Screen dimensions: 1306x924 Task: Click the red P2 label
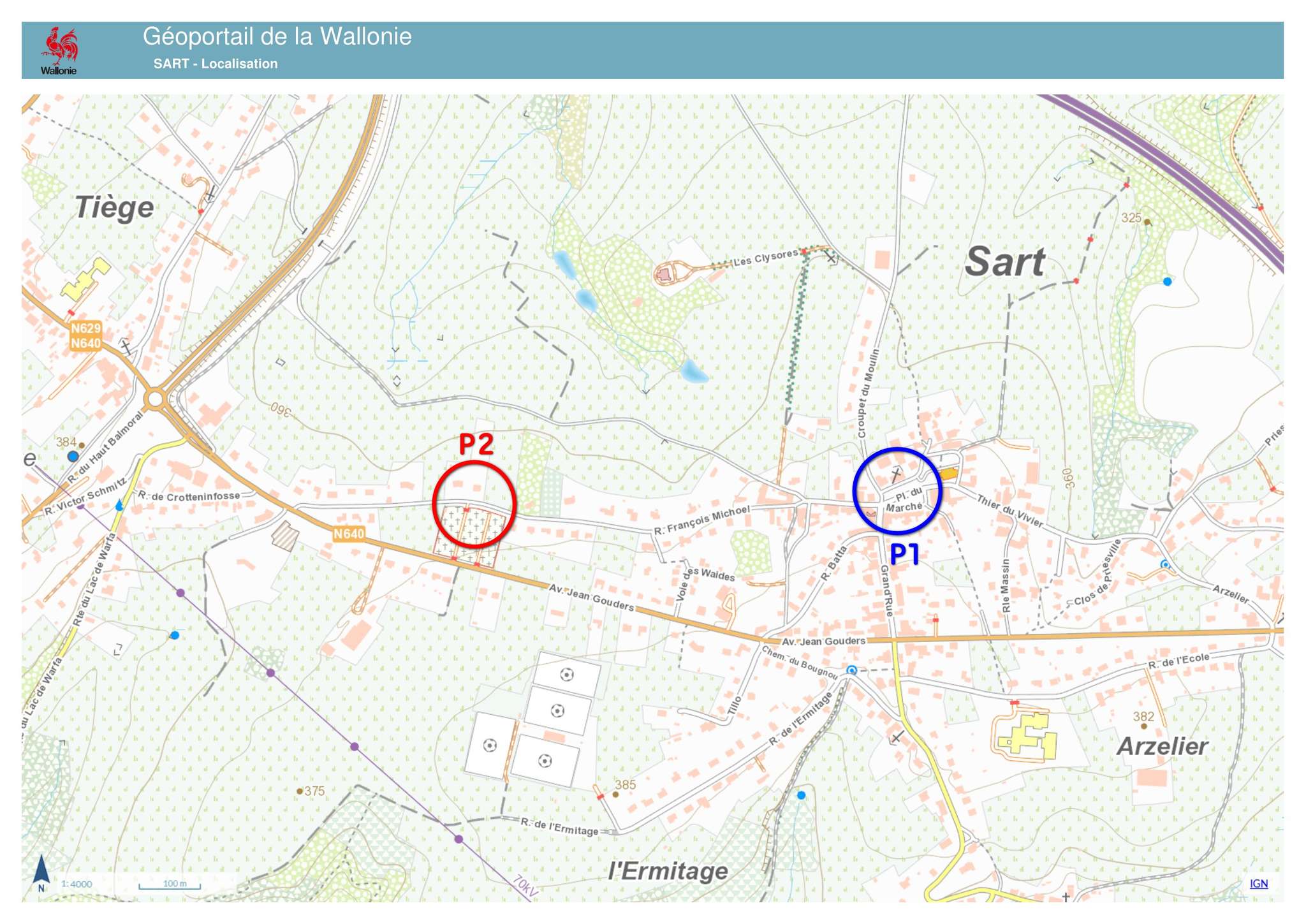click(476, 444)
